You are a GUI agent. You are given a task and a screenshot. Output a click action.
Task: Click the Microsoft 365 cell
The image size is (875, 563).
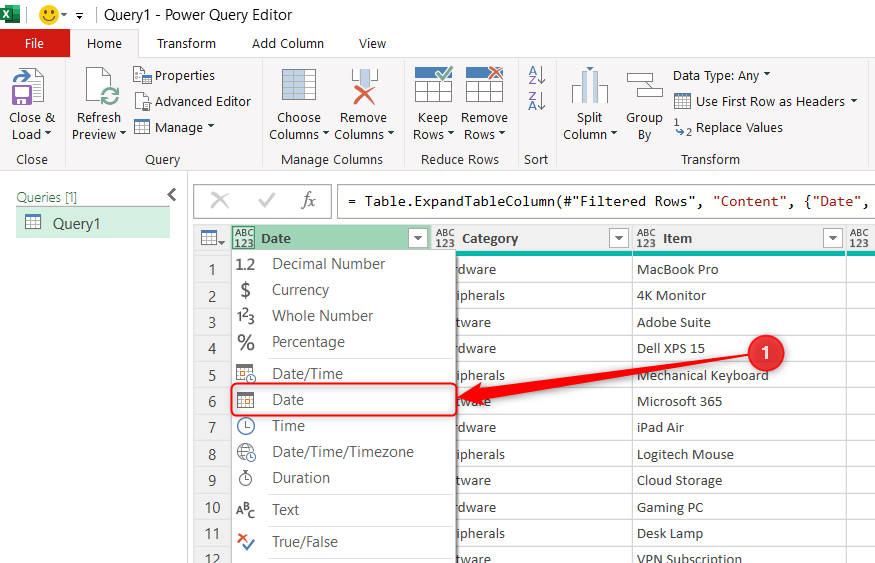tap(739, 402)
